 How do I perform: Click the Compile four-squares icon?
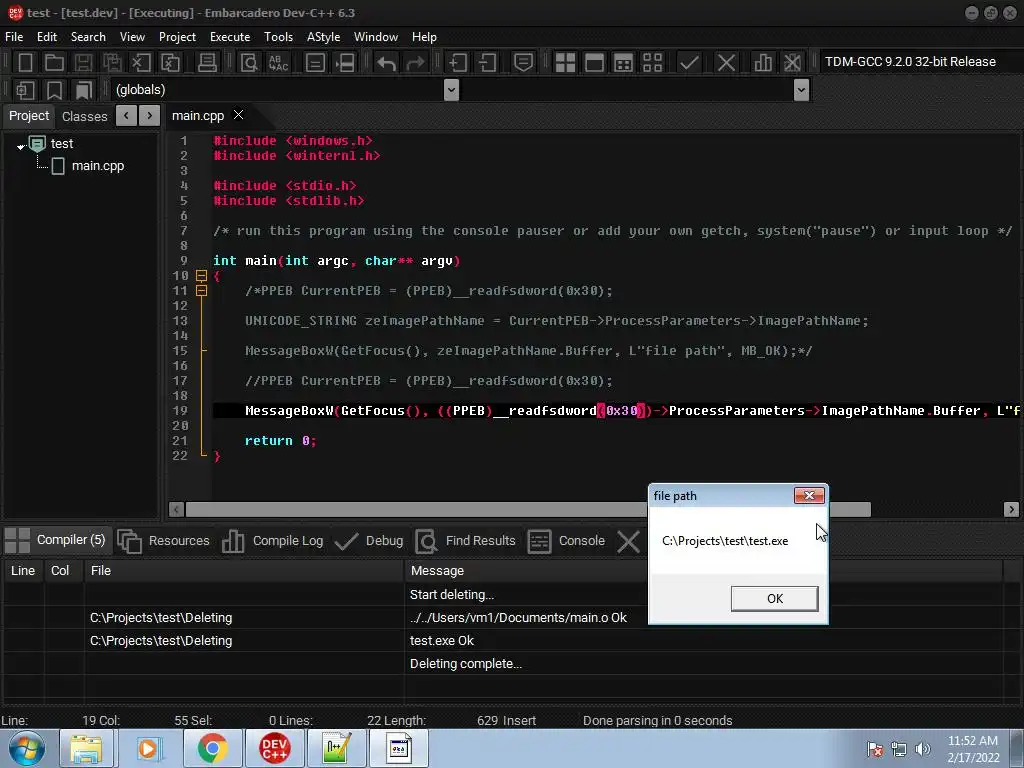(x=565, y=63)
